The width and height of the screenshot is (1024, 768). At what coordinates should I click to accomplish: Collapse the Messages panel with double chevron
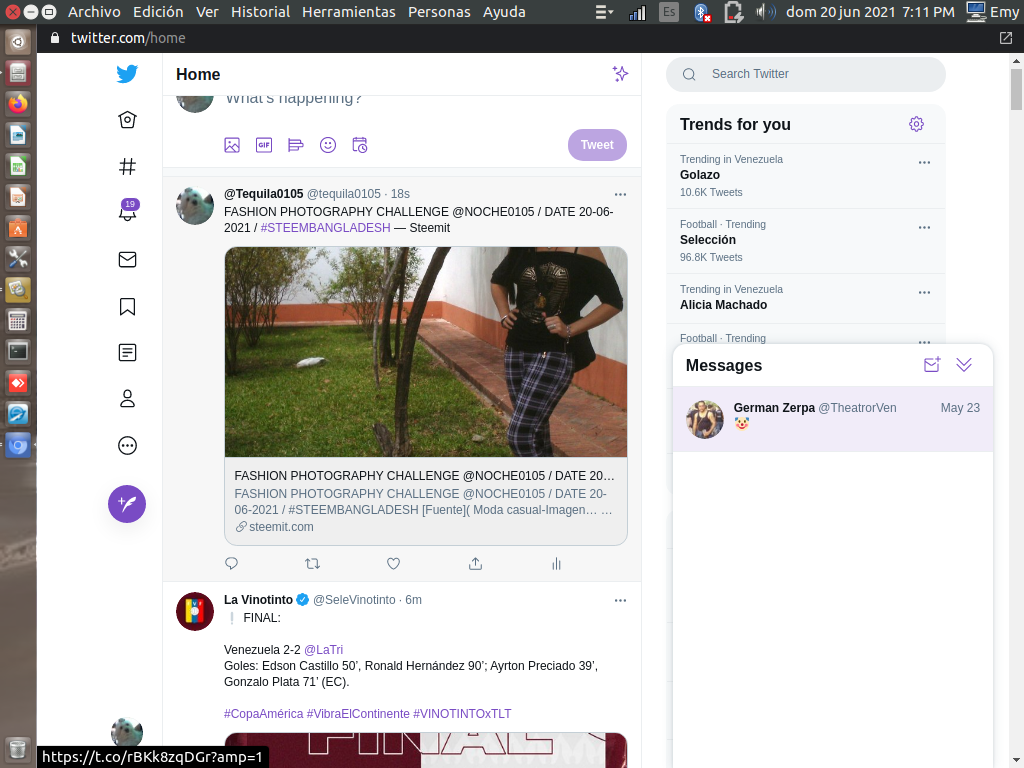[x=964, y=365]
